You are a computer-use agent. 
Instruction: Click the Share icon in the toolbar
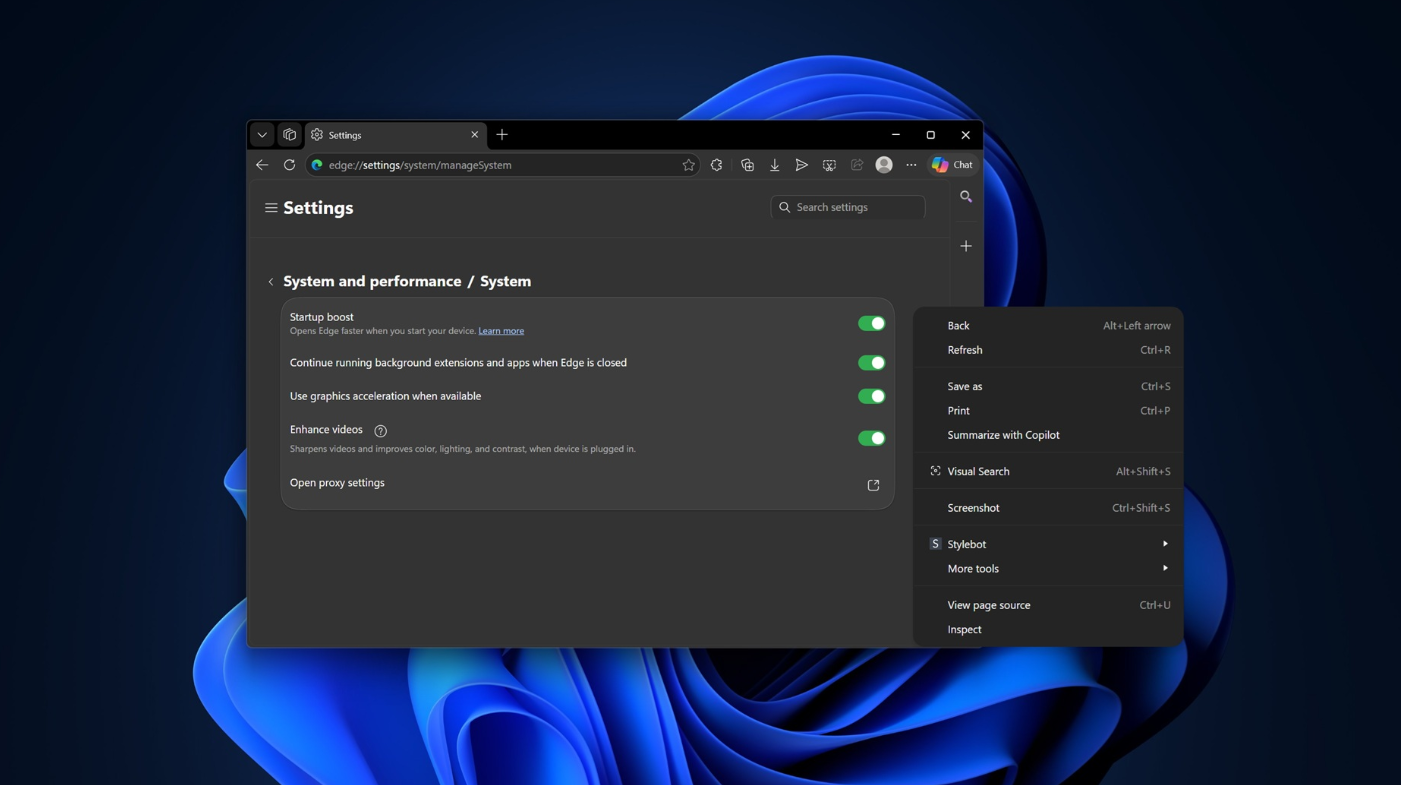pyautogui.click(x=857, y=165)
